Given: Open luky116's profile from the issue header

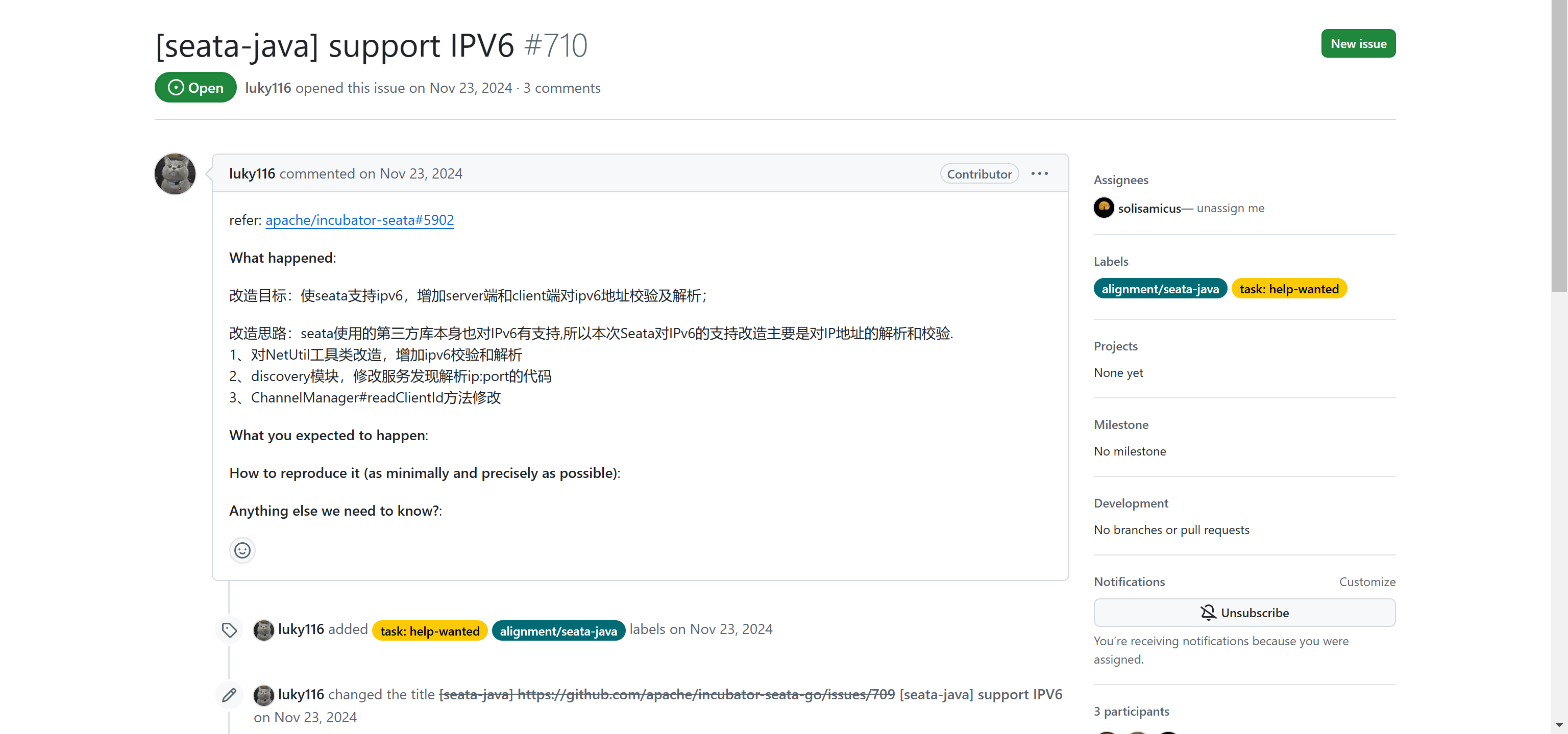Looking at the screenshot, I should click(268, 88).
